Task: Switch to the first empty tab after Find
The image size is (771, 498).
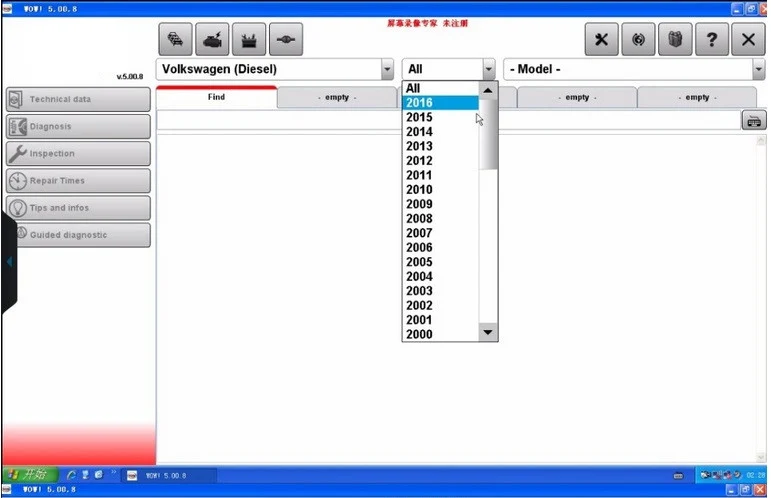Action: [337, 97]
